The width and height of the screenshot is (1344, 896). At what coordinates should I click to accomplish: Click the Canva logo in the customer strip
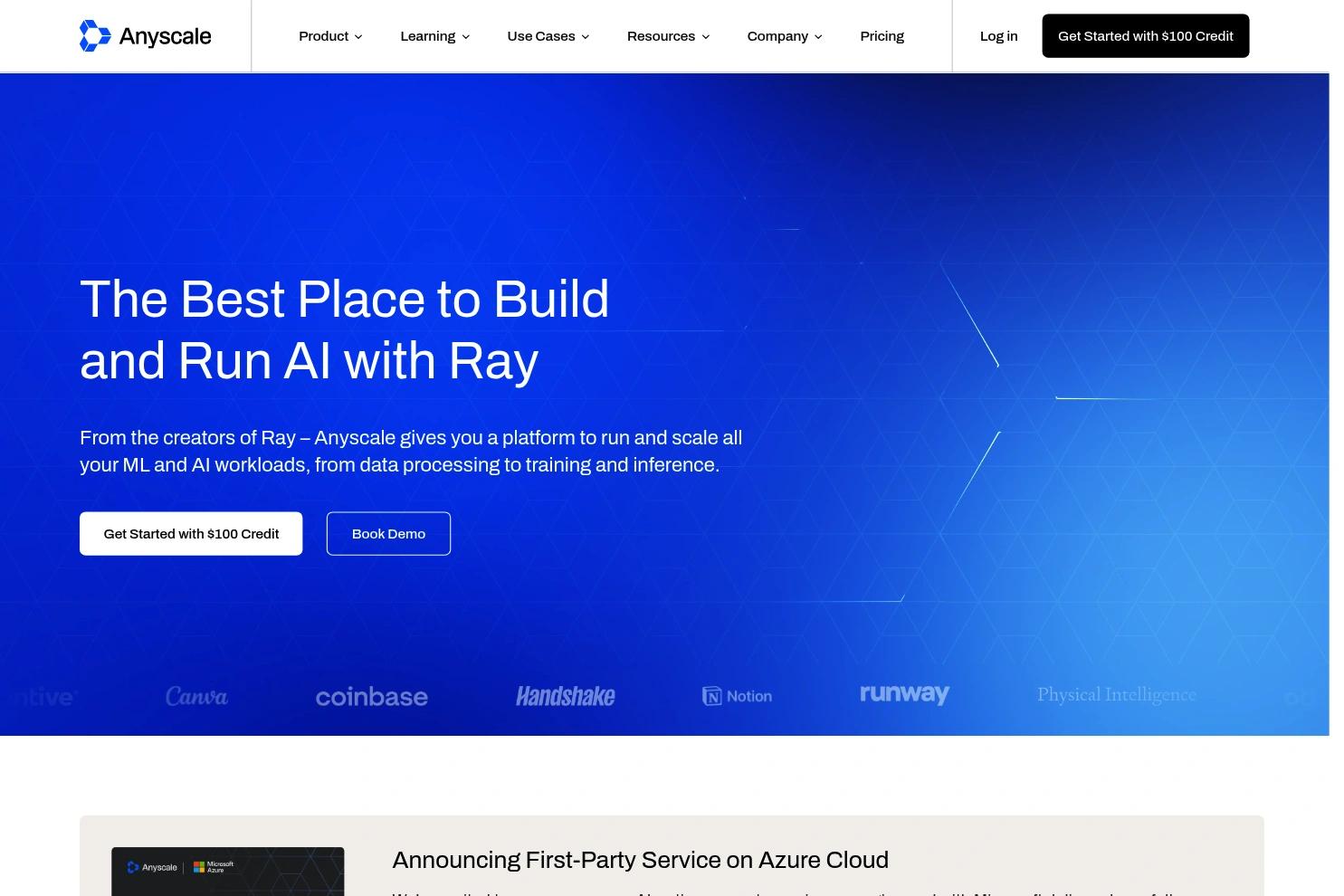(x=196, y=696)
